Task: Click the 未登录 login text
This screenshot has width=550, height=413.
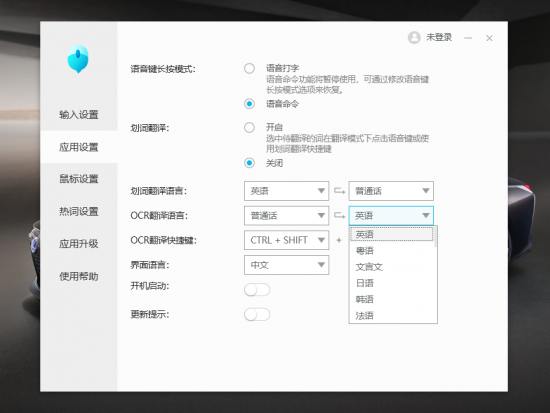Action: click(x=439, y=37)
